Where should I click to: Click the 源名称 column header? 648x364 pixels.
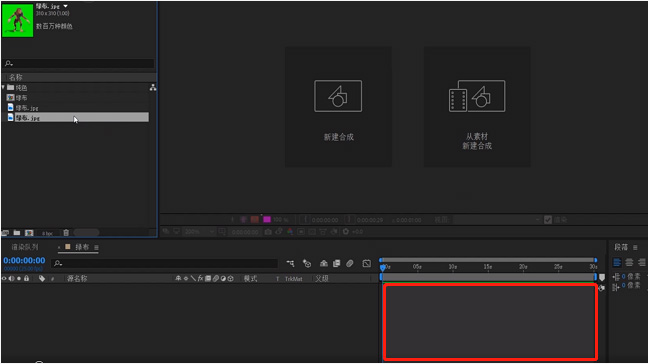point(77,278)
